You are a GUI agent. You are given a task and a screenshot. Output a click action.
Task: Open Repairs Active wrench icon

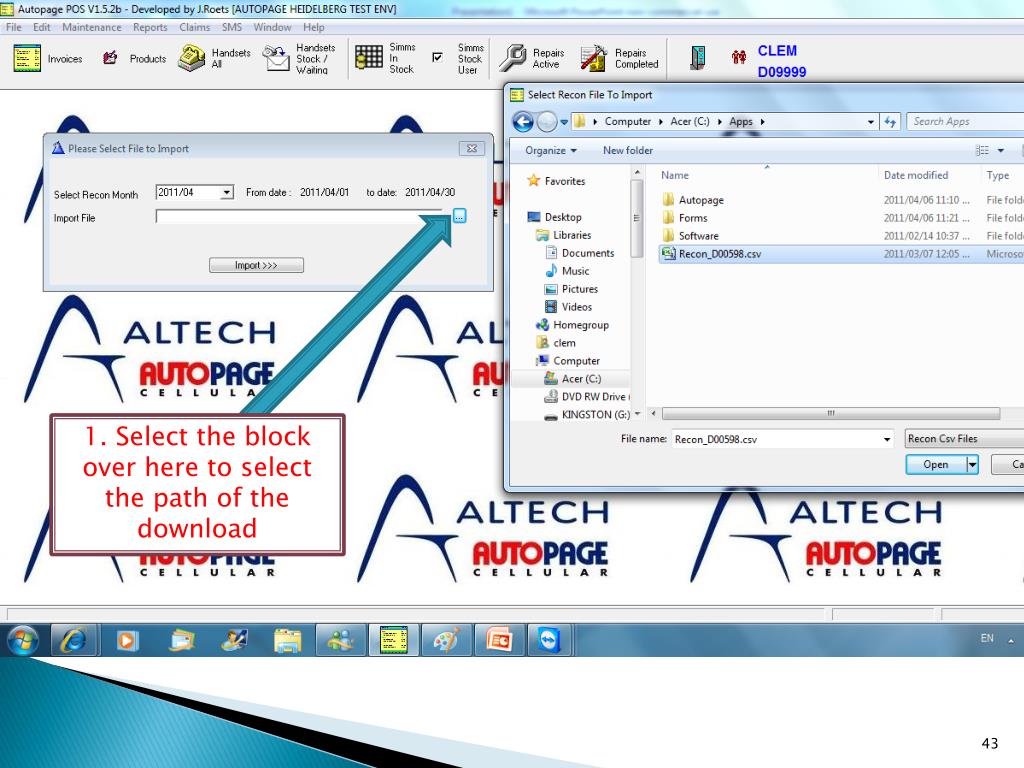coord(513,58)
